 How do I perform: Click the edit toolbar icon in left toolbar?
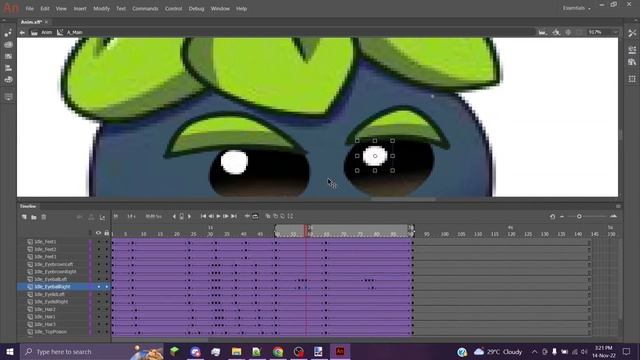point(8,97)
